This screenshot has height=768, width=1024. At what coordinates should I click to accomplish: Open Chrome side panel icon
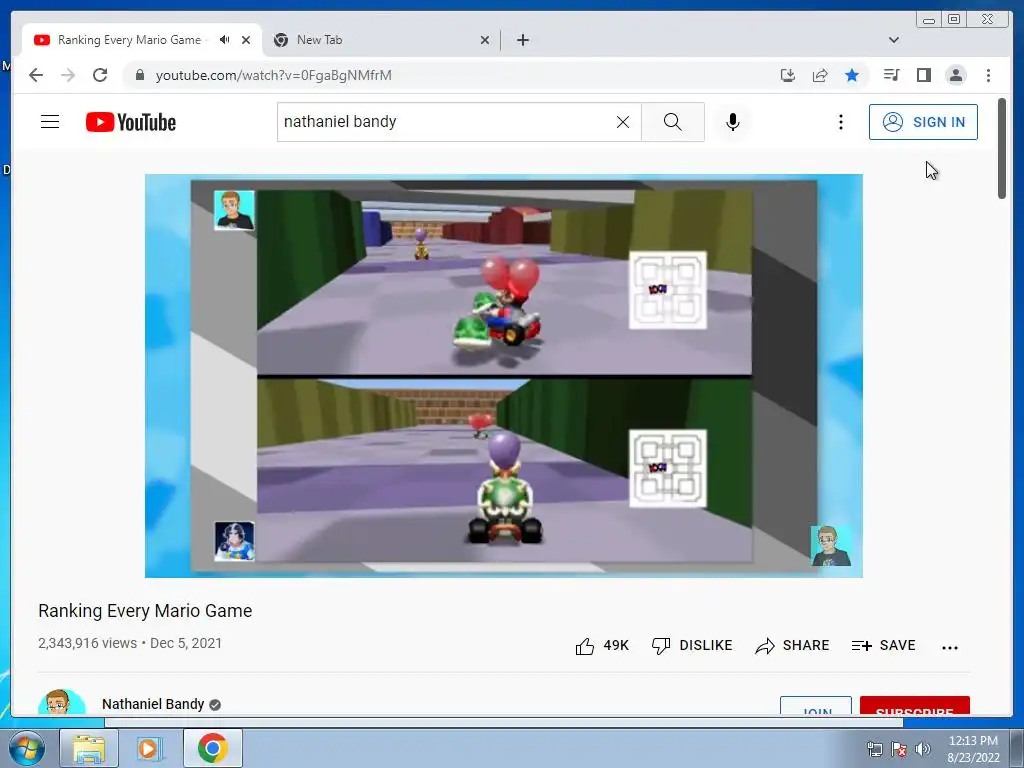(x=923, y=75)
